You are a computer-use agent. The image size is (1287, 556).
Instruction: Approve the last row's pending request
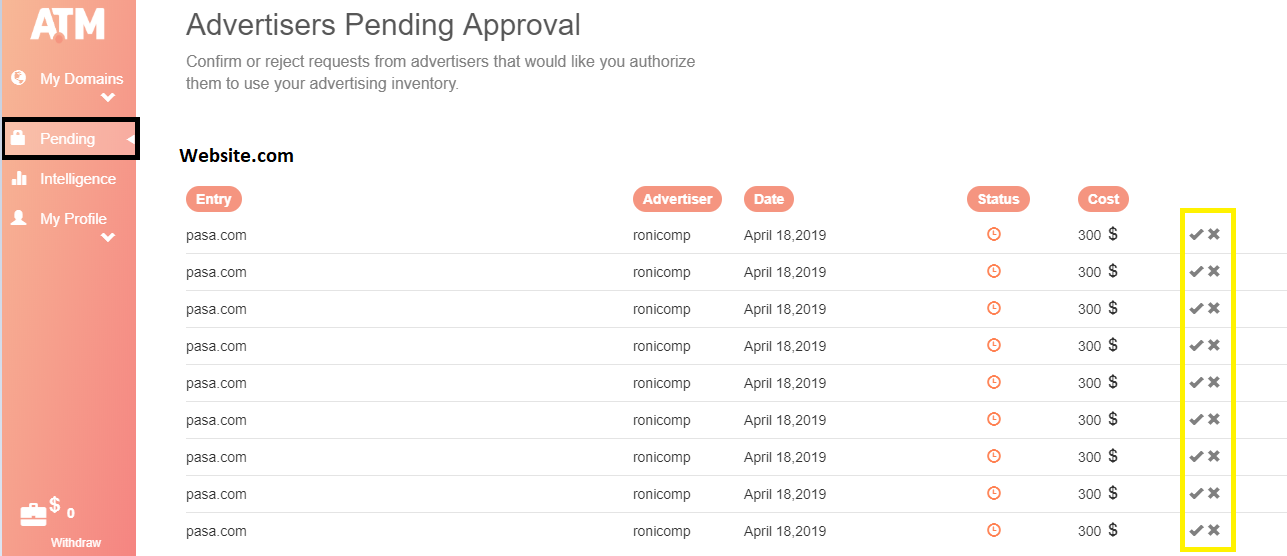[x=1196, y=530]
